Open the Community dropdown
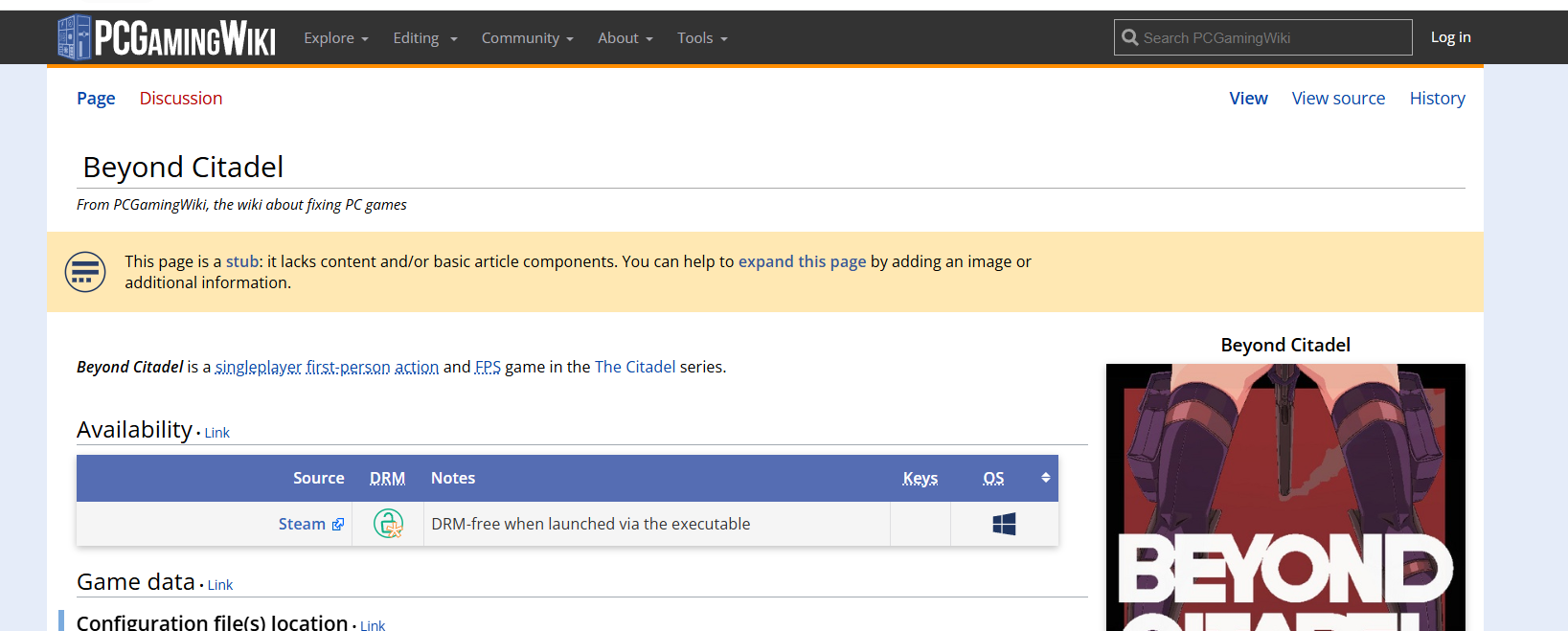 [x=528, y=38]
